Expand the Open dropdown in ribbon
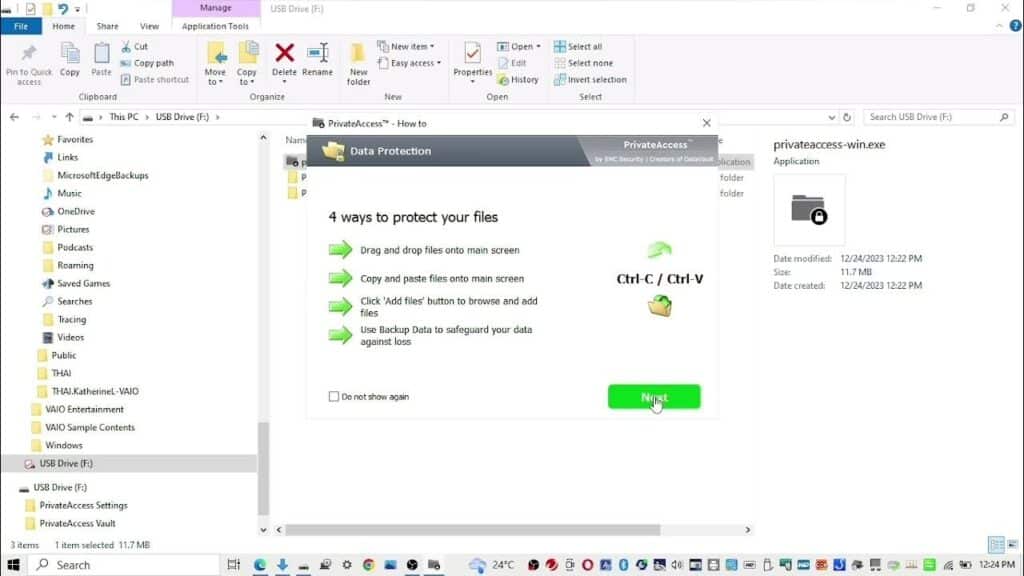The height and width of the screenshot is (576, 1024). point(519,46)
